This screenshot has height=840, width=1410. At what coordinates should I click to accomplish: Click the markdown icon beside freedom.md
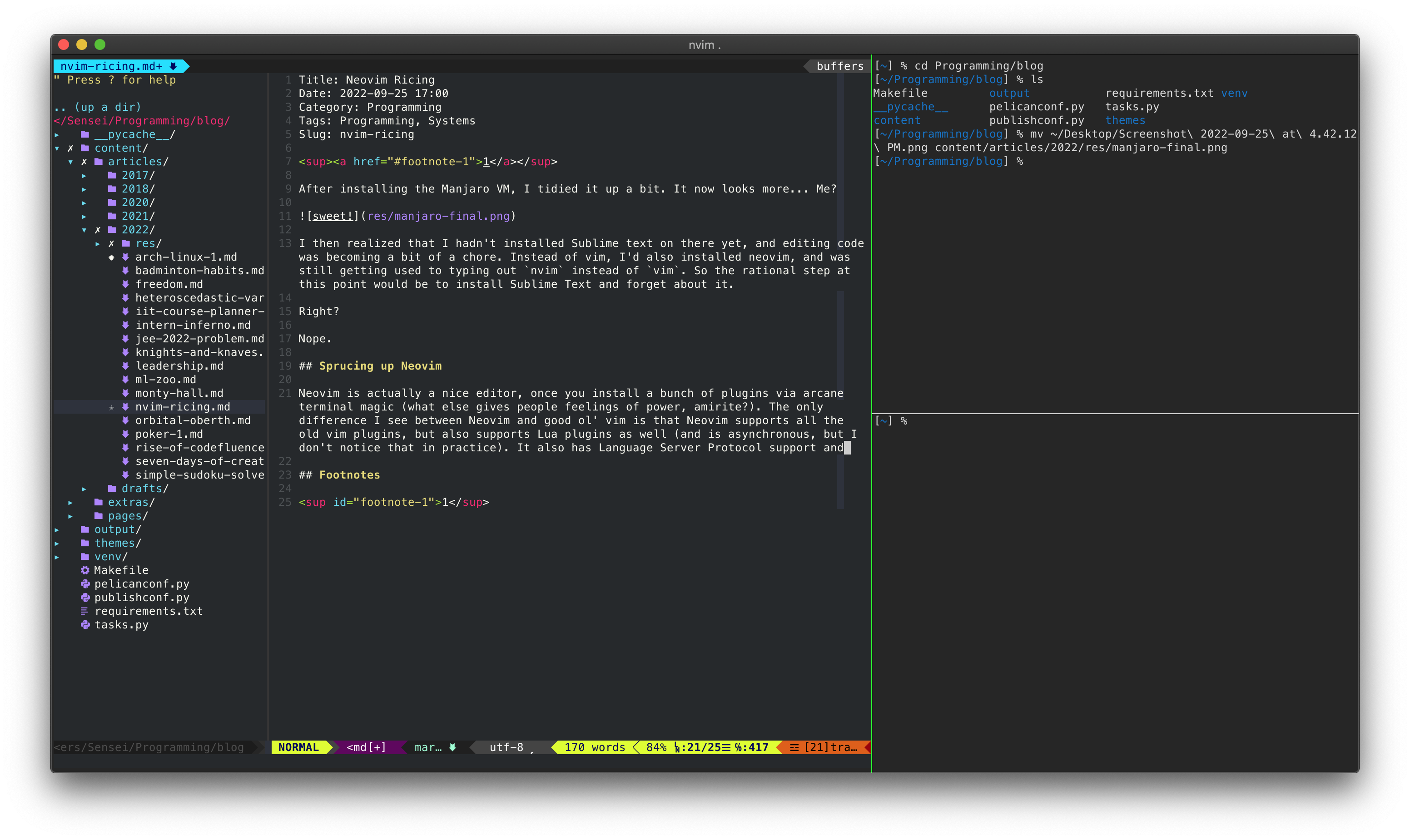126,284
